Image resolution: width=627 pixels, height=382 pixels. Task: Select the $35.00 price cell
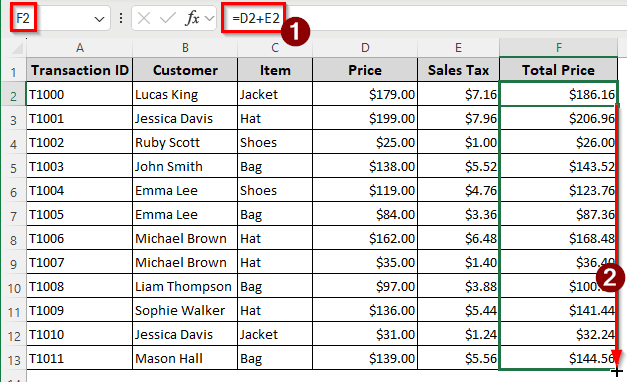[365, 262]
